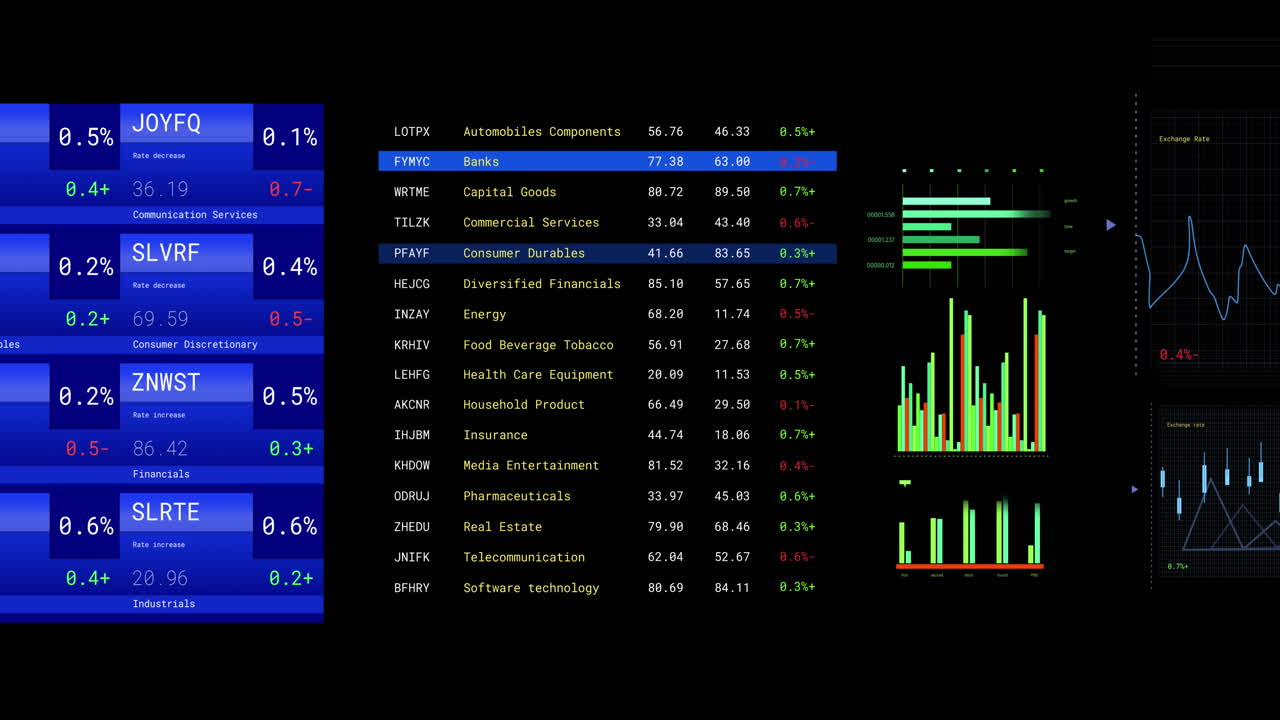Choose the Consumer Durables row
Screen dimensions: 1280x720
tap(607, 253)
